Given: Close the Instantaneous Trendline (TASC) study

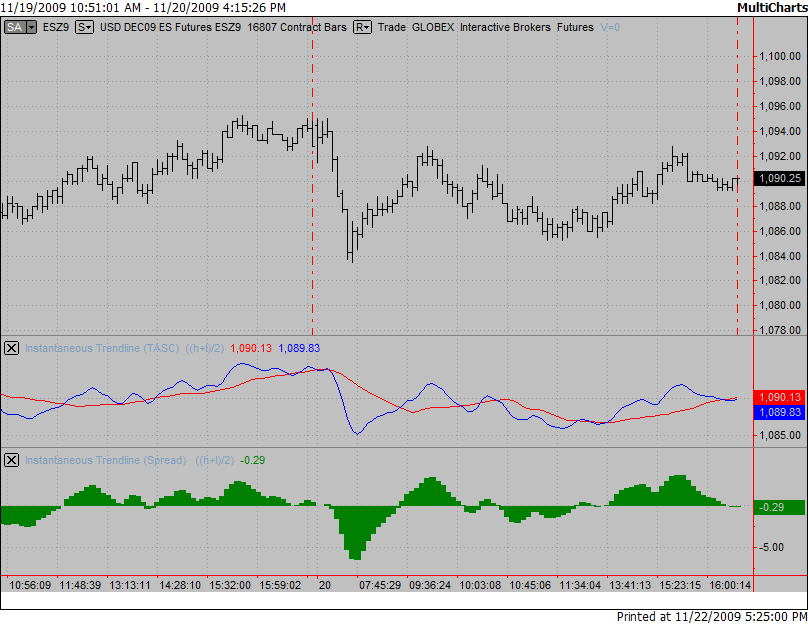Looking at the screenshot, I should [x=11, y=348].
